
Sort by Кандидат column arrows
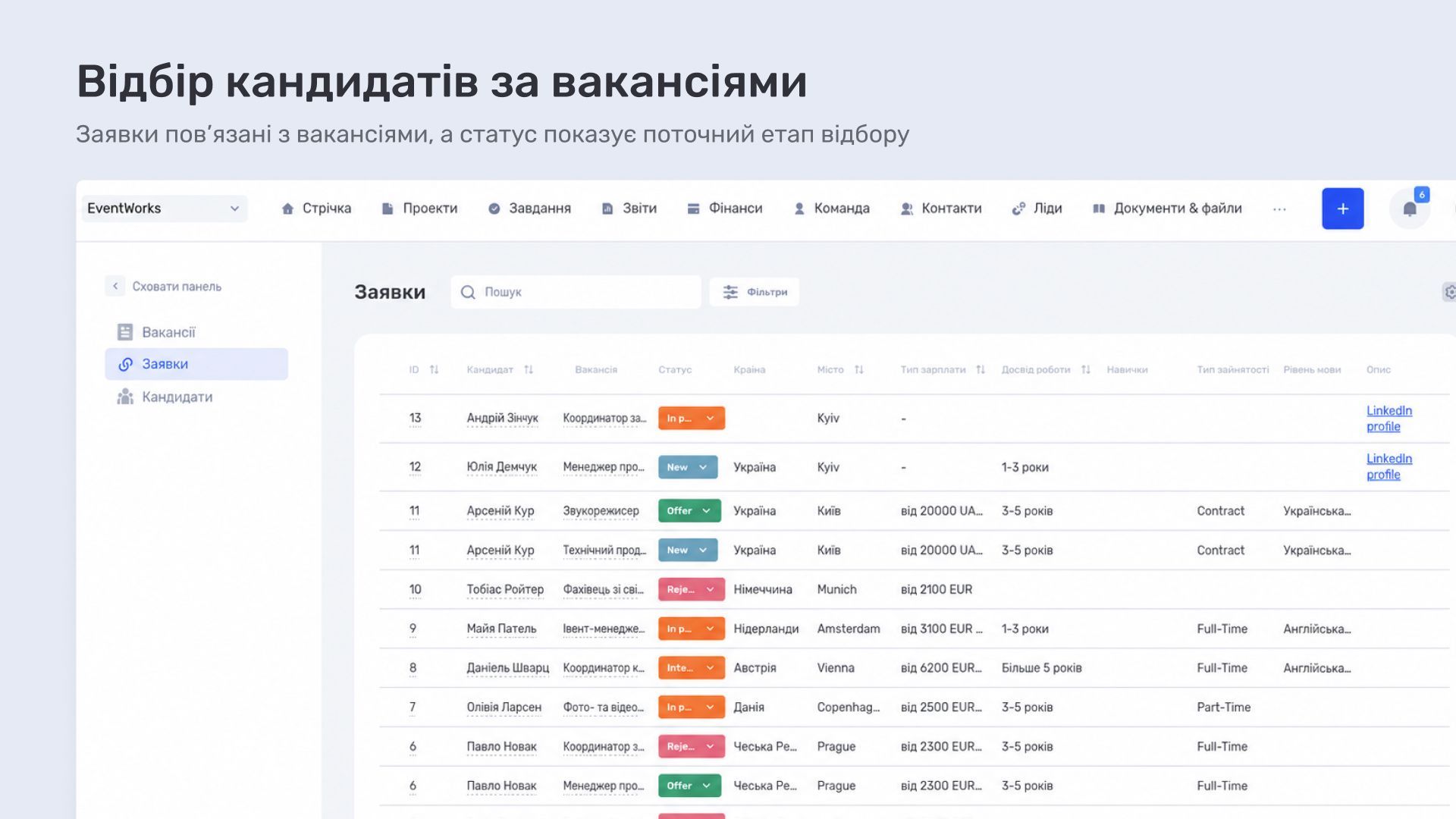(529, 369)
